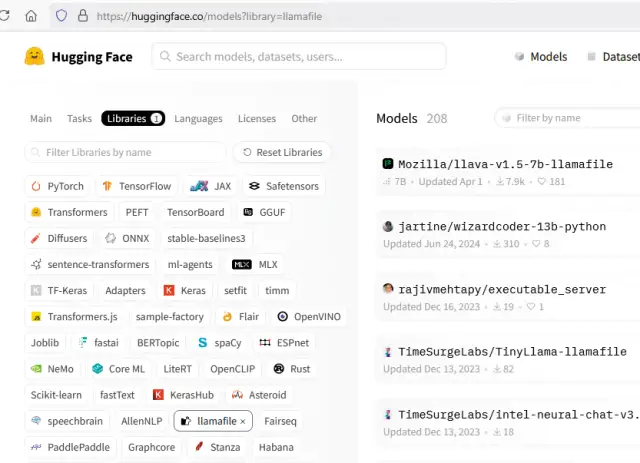Screen dimensions: 640x463
Task: Click the Transformers.js yellow icon
Action: tap(36, 317)
